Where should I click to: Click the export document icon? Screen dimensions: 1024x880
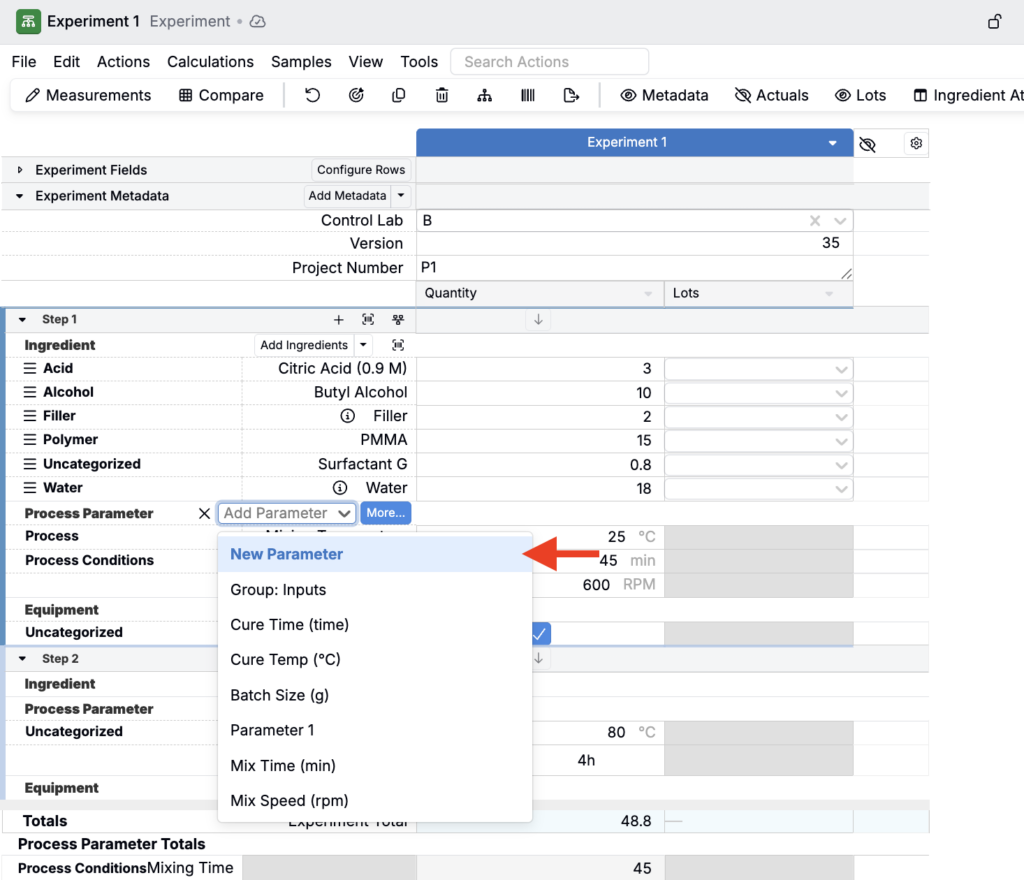pyautogui.click(x=571, y=95)
